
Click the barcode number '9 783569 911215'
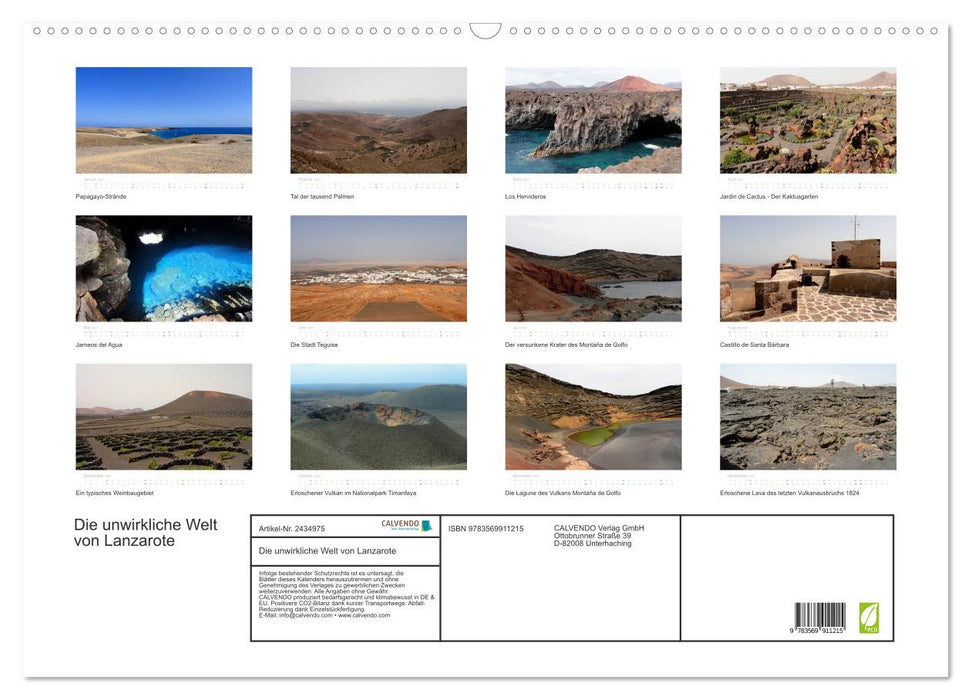coord(817,630)
